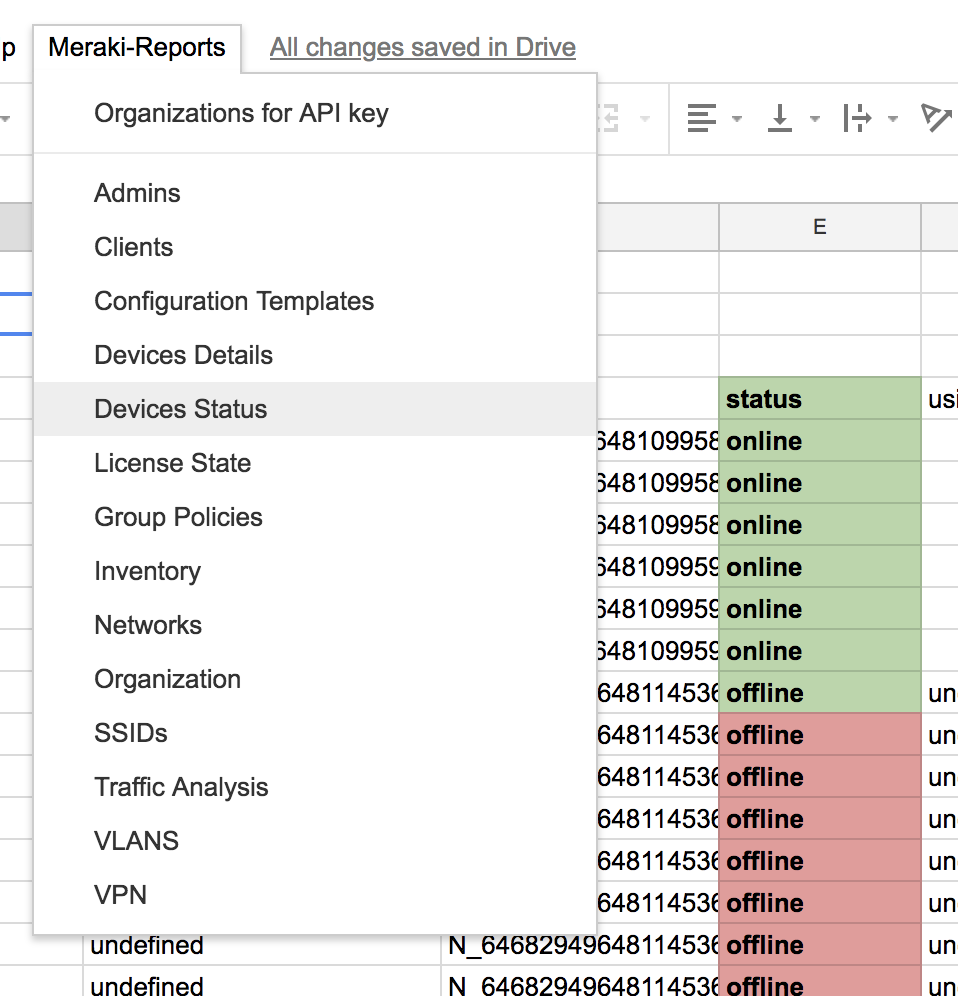Open the Meraki-Reports menu
The height and width of the screenshot is (996, 958).
tap(137, 46)
